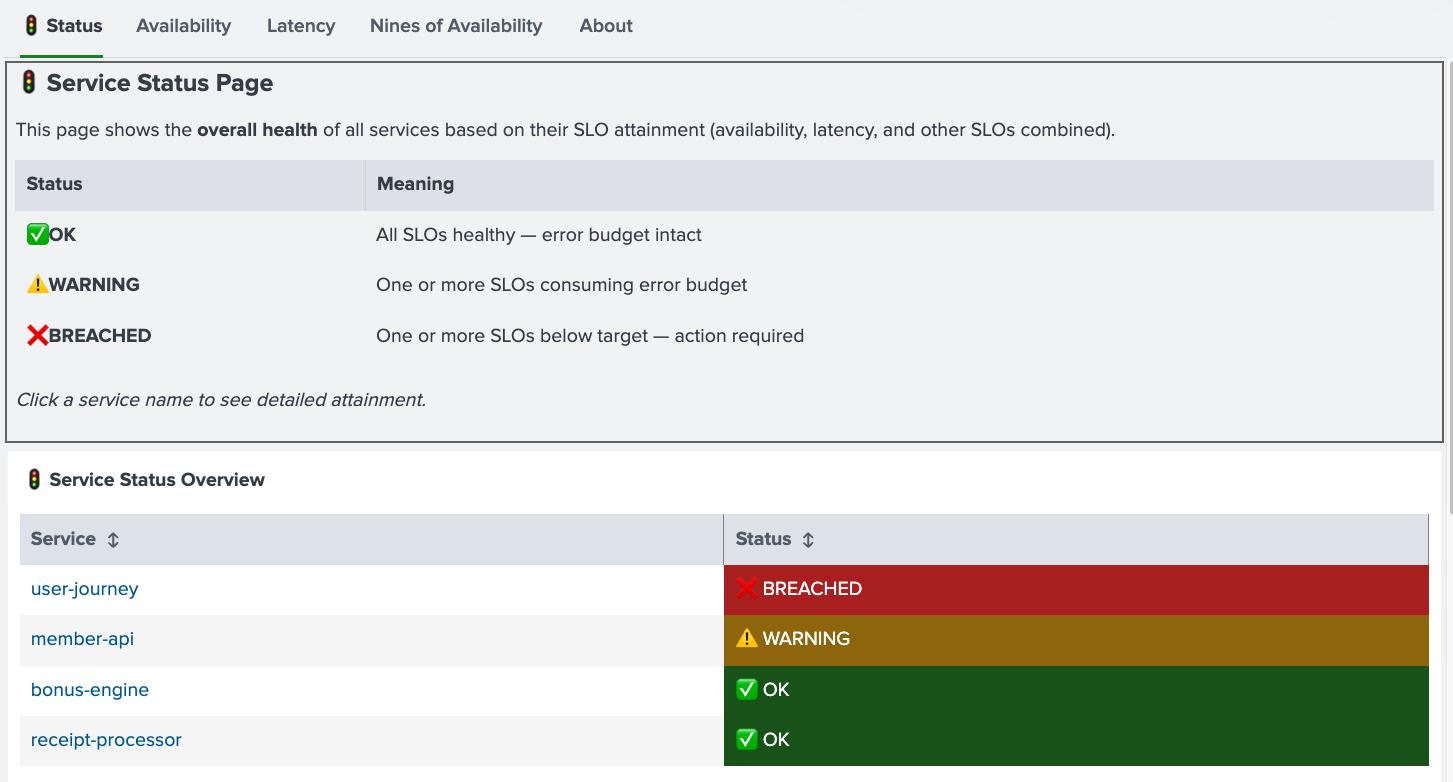The height and width of the screenshot is (782, 1453).
Task: Open the user-journey service link
Action: [x=84, y=589]
